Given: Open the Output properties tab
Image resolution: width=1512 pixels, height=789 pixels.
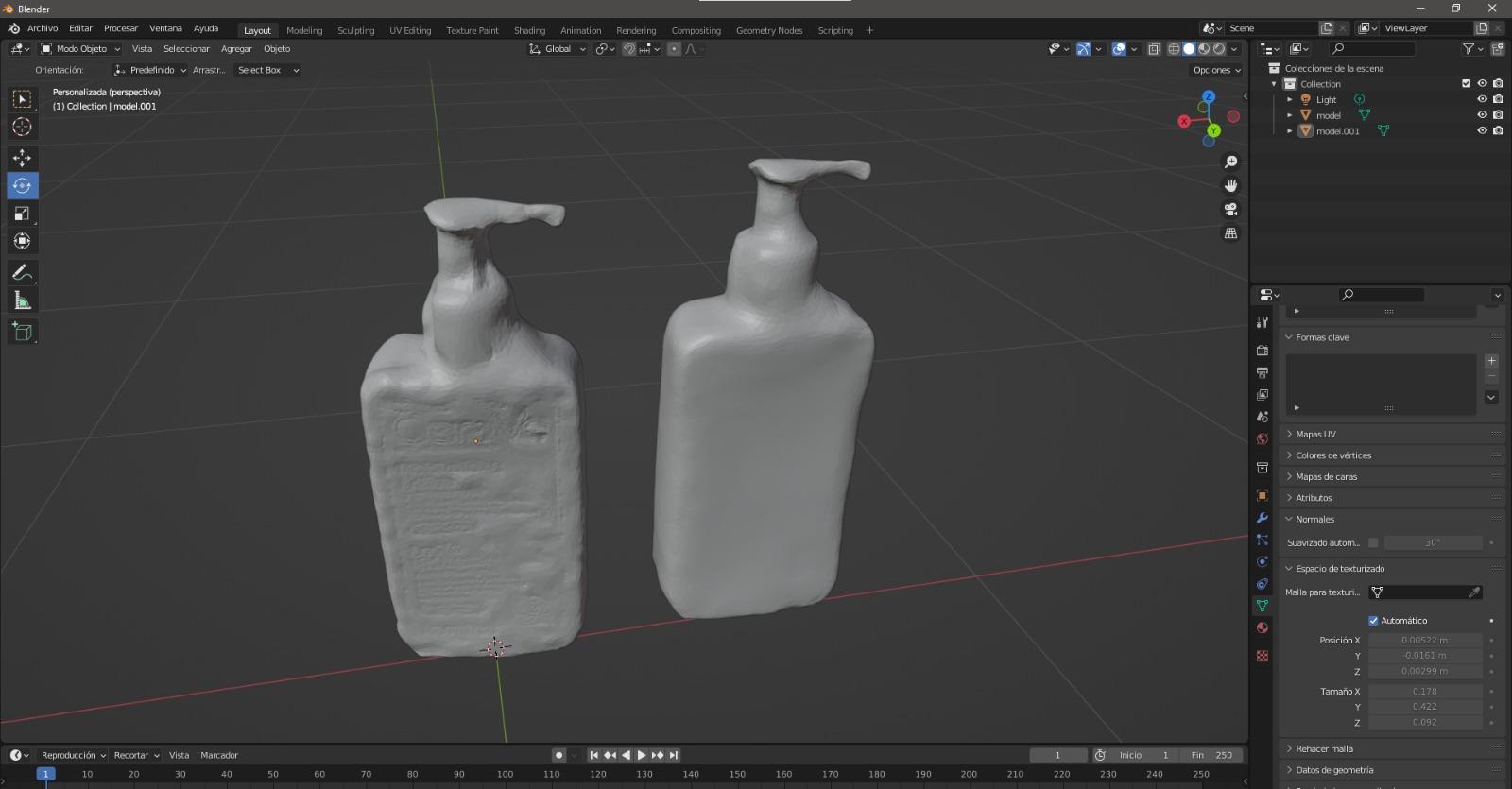Looking at the screenshot, I should pos(1263,373).
